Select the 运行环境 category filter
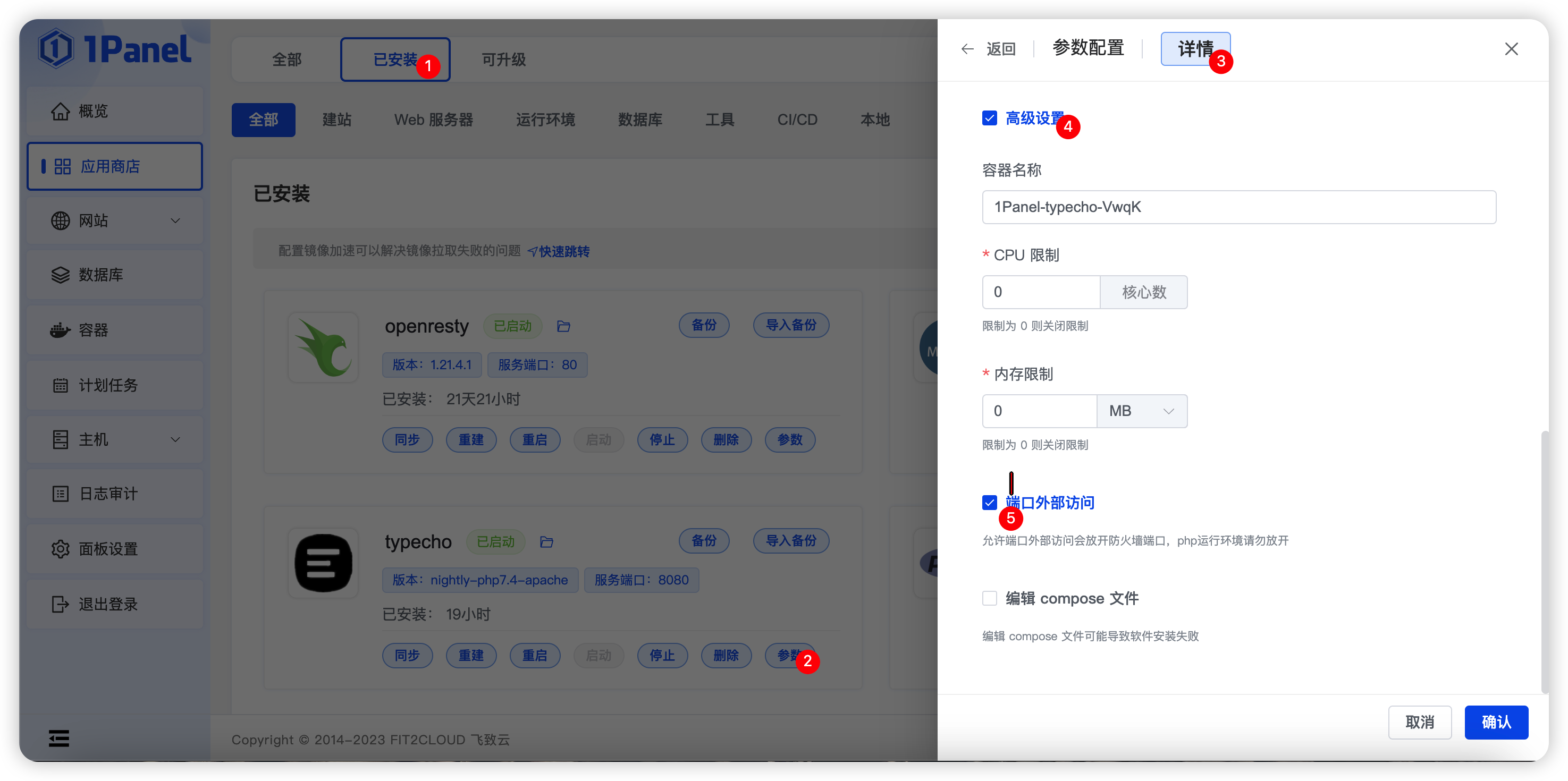The height and width of the screenshot is (781, 1568). point(545,120)
